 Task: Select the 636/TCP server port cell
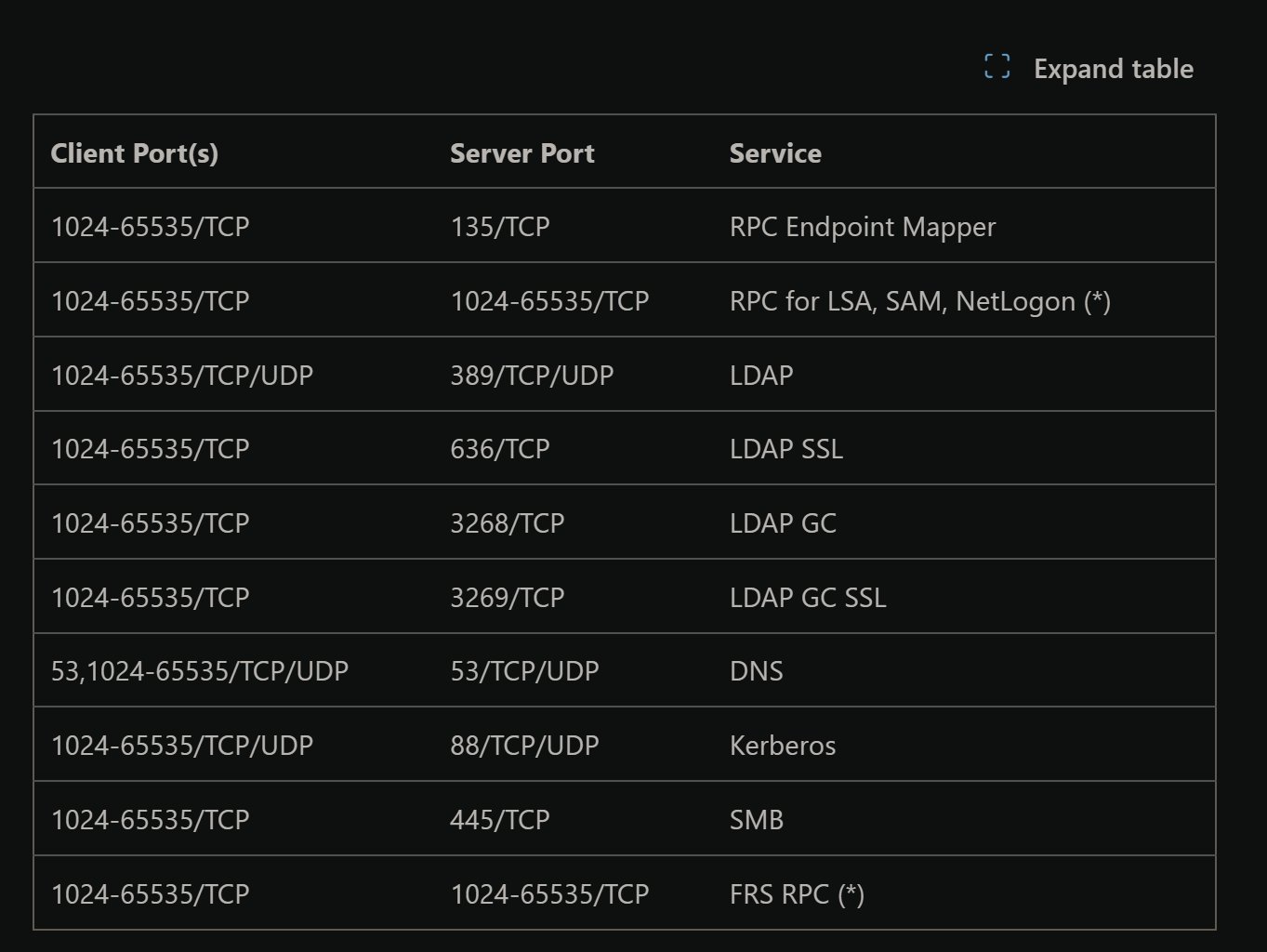[499, 448]
